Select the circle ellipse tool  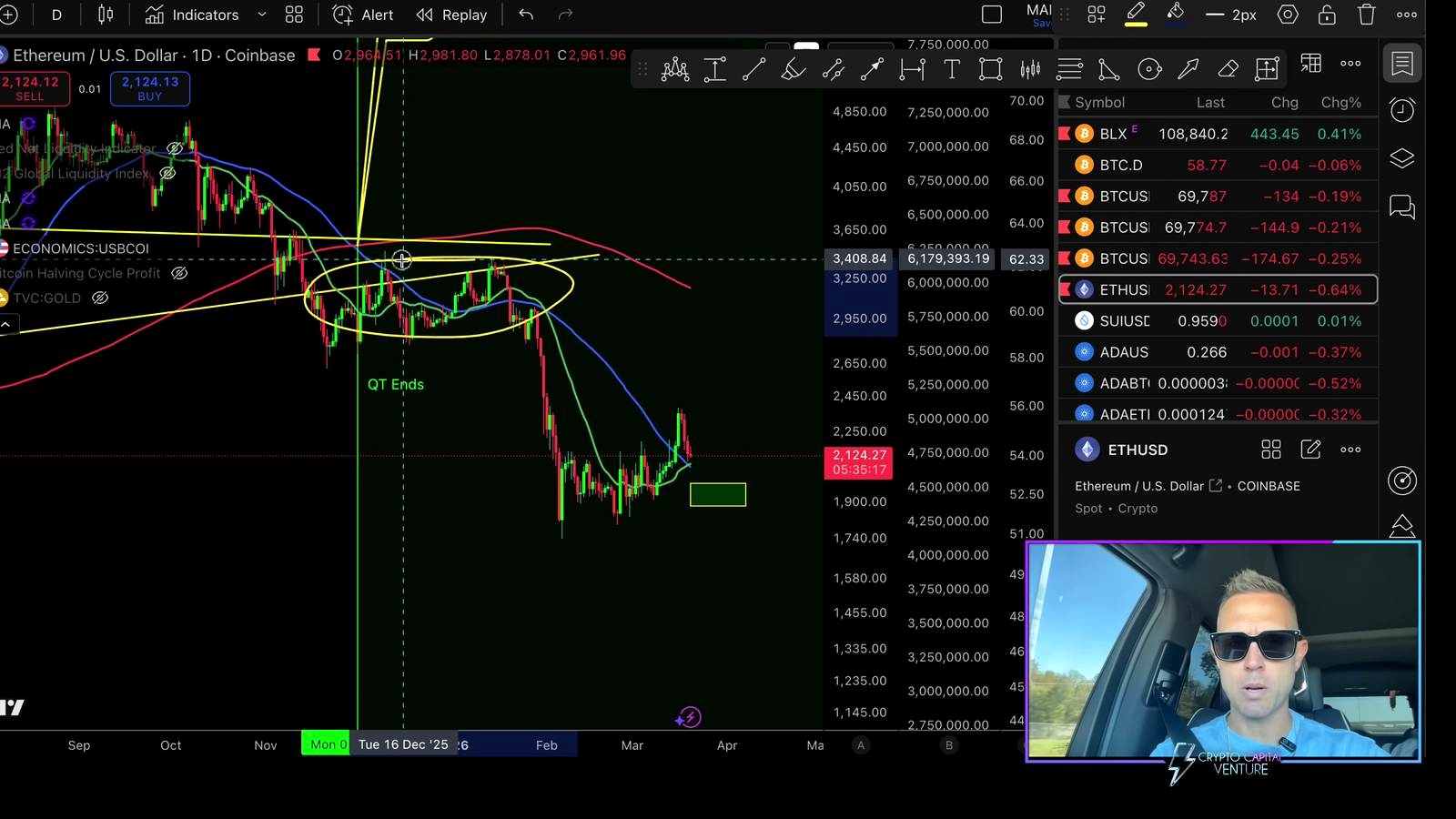click(x=1149, y=69)
